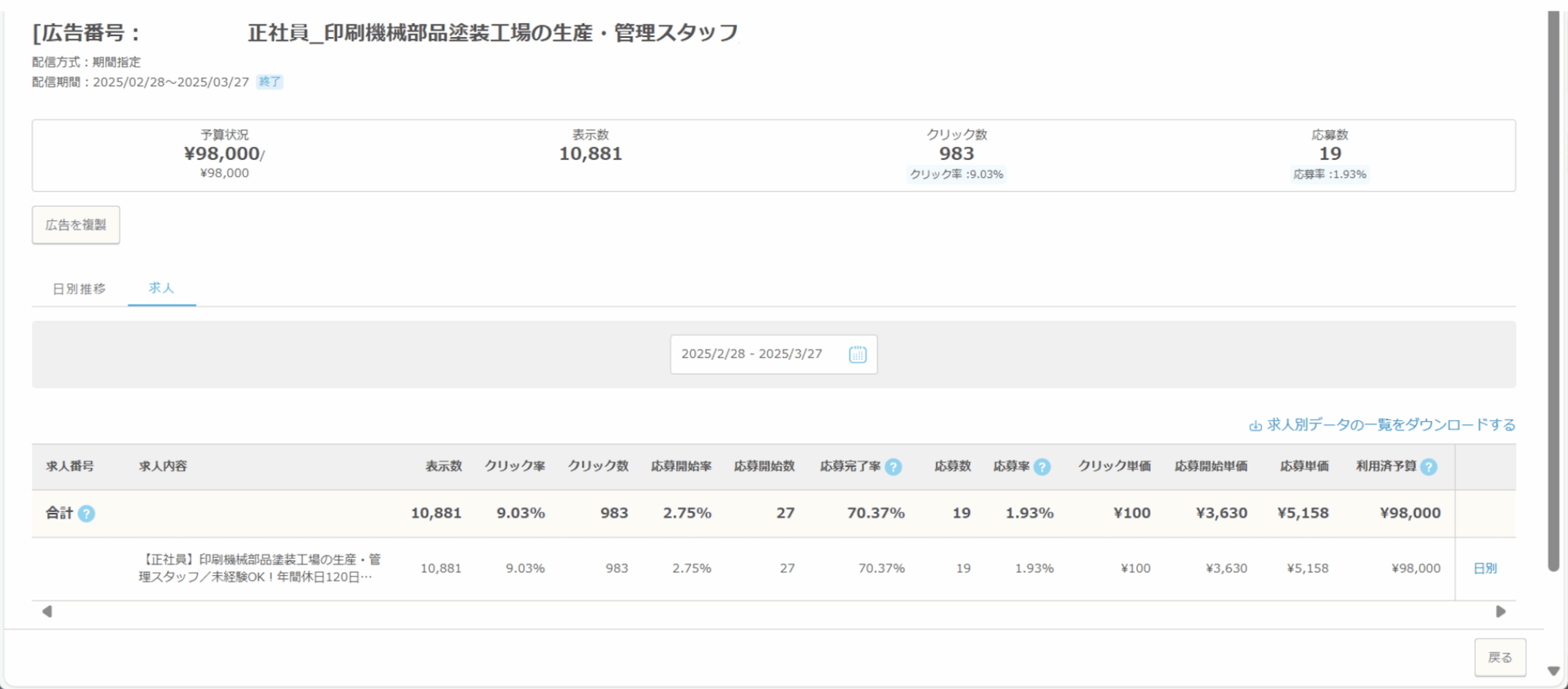Click page scrollbar down arrow
Screen dimensions: 1568x689
[1553, 671]
